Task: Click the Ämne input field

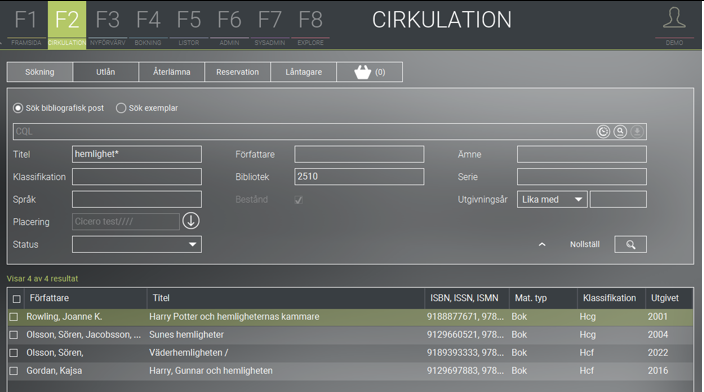Action: pyautogui.click(x=582, y=154)
